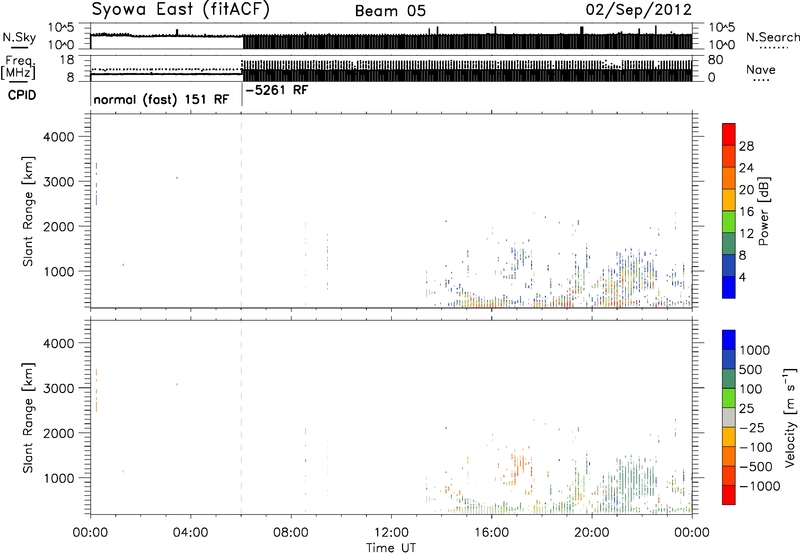Click the "100" velocity color bar value
Screen dimensions: 800x554
750,389
